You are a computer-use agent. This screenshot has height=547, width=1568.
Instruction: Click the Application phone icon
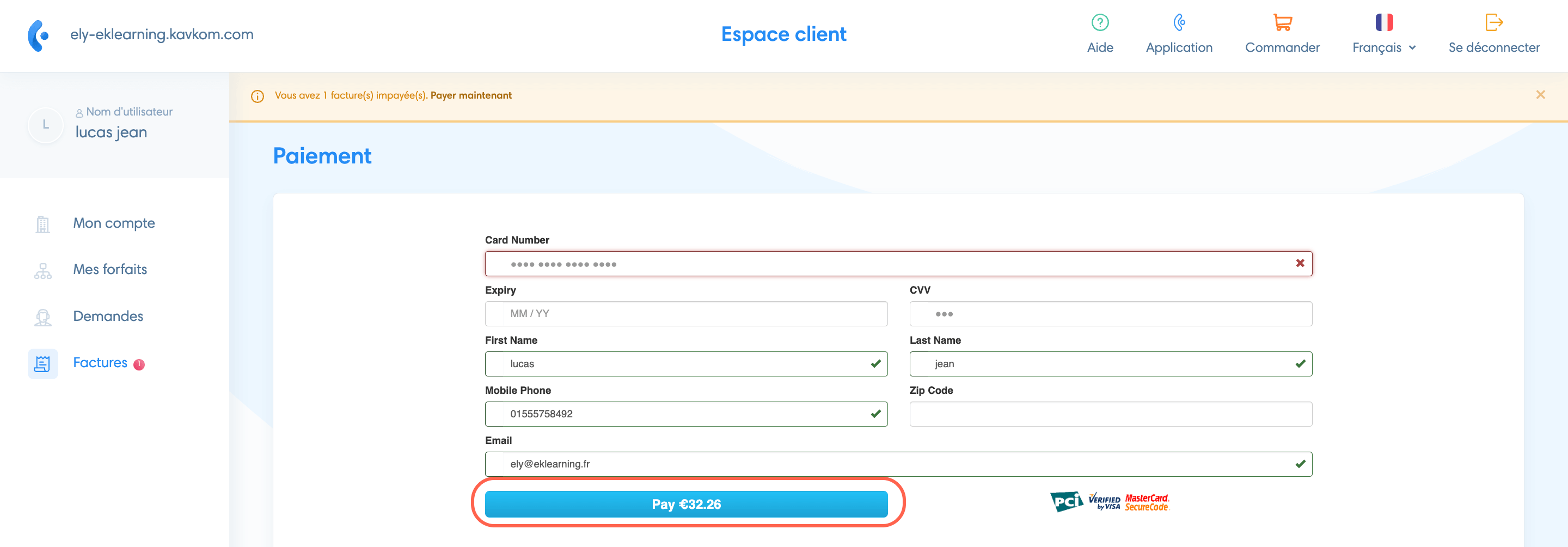point(1179,22)
